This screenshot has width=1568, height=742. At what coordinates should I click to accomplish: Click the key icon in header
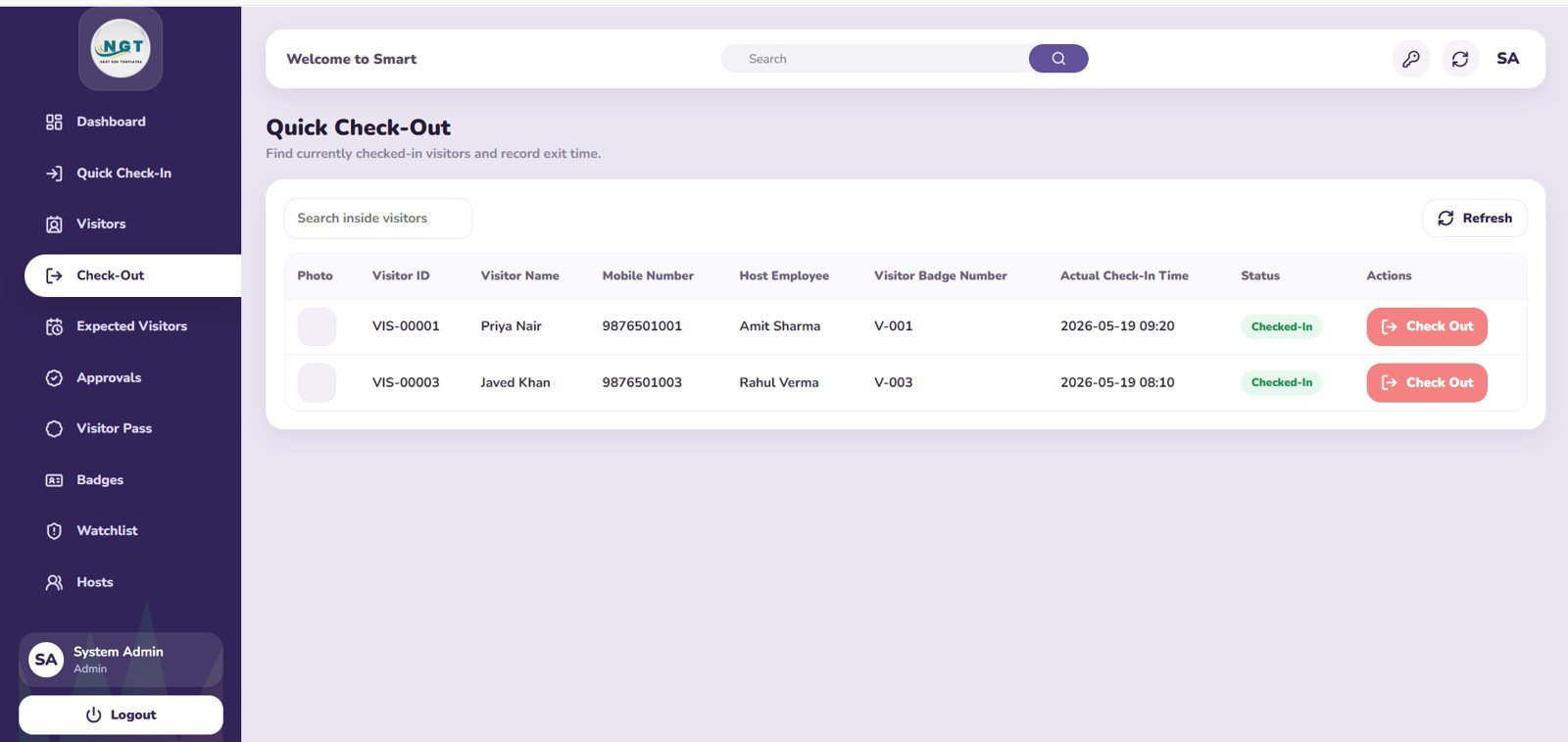click(x=1411, y=59)
